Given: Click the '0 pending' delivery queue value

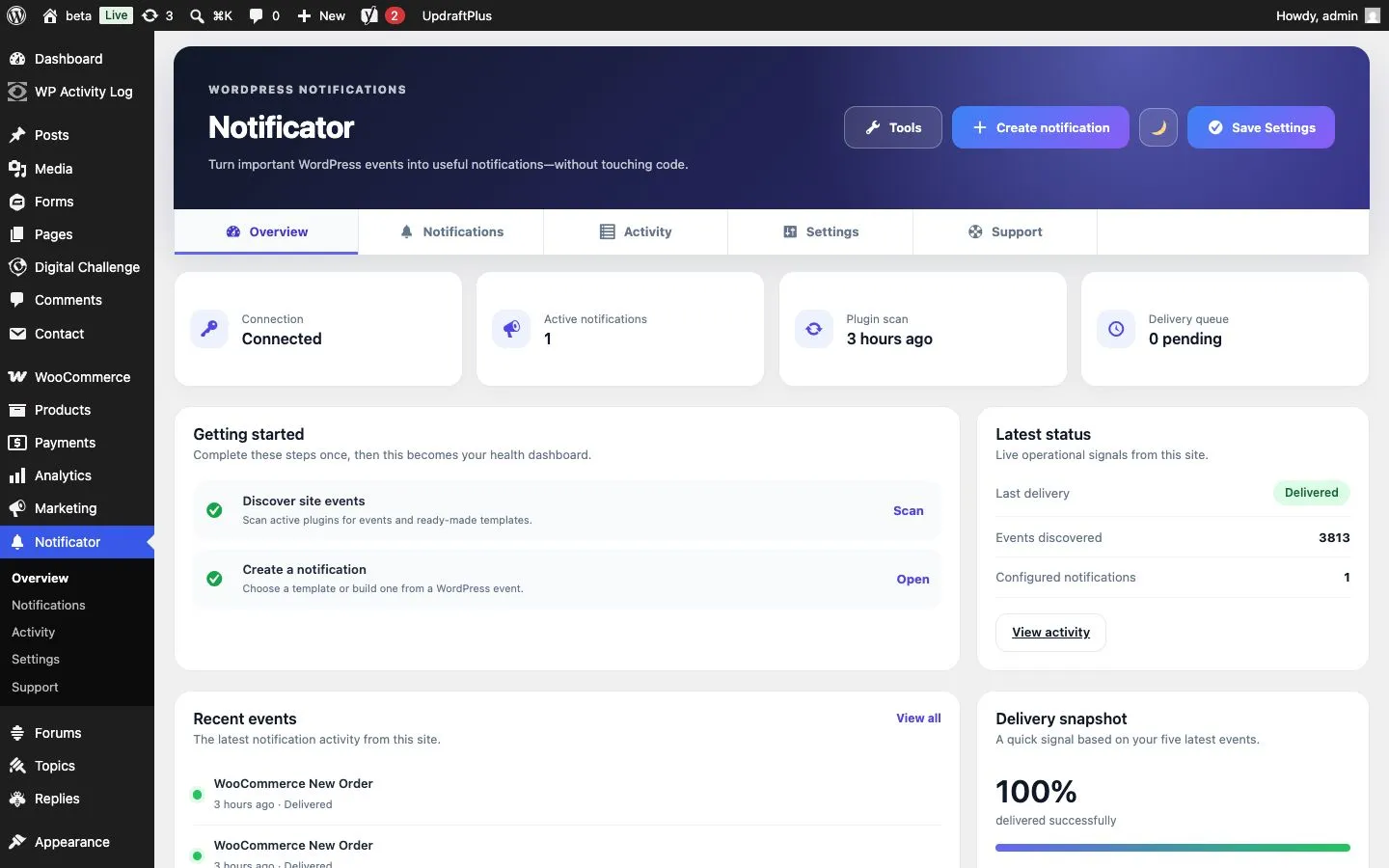Looking at the screenshot, I should [1185, 339].
